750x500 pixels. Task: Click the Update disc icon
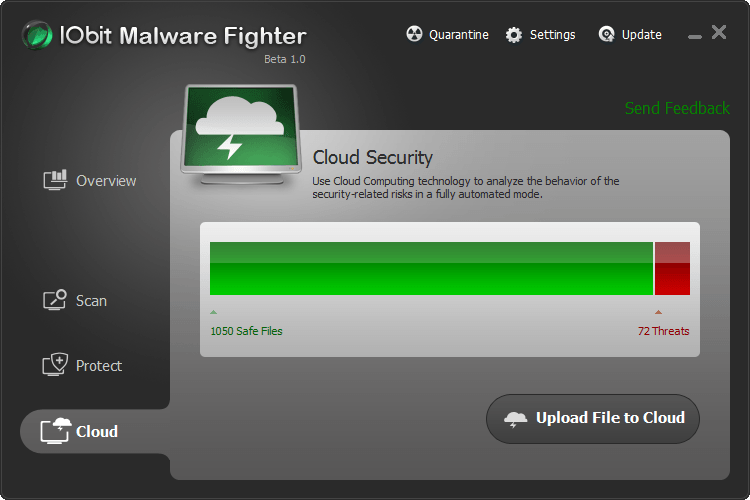coord(607,34)
